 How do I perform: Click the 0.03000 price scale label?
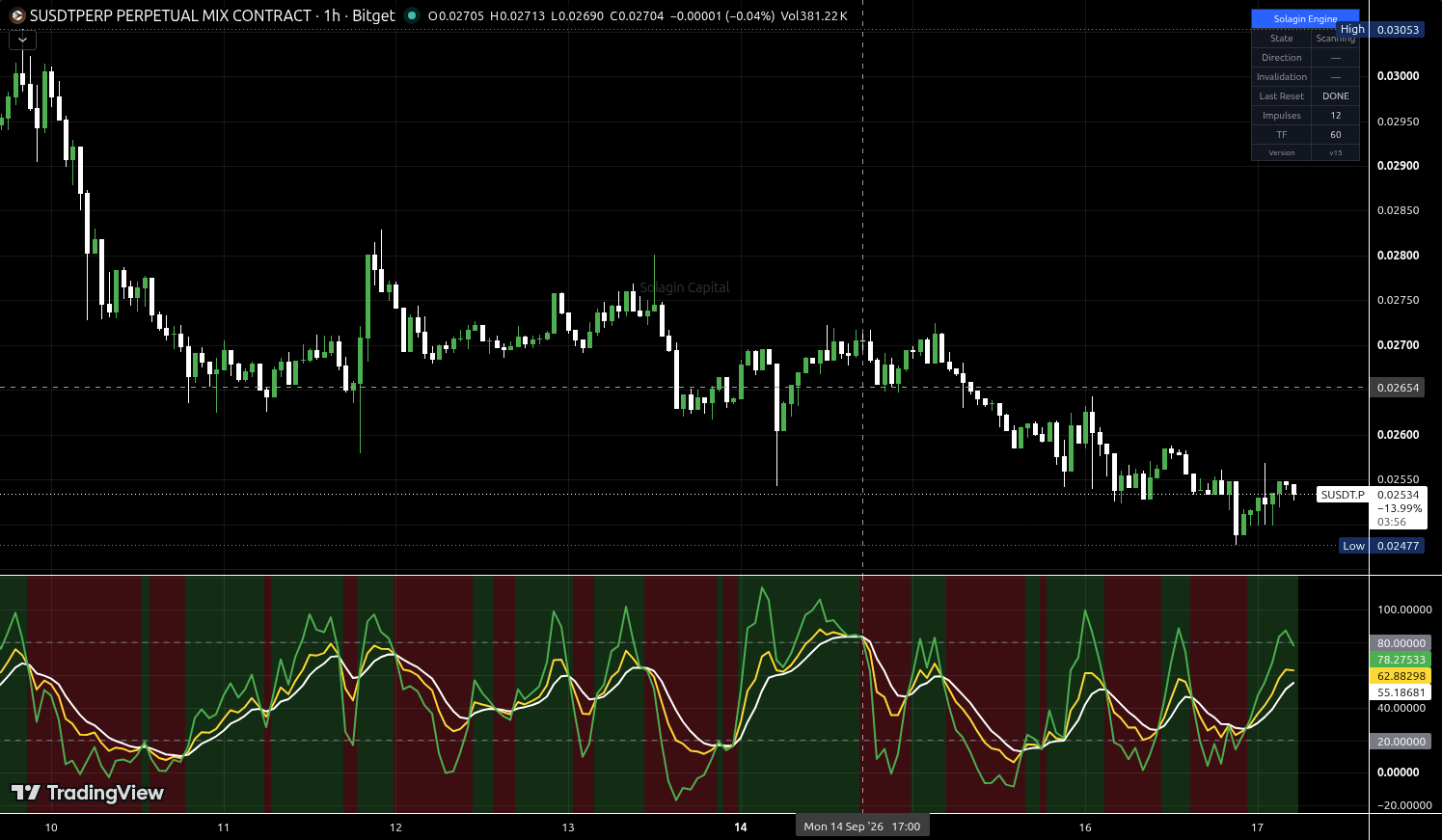click(x=1398, y=76)
